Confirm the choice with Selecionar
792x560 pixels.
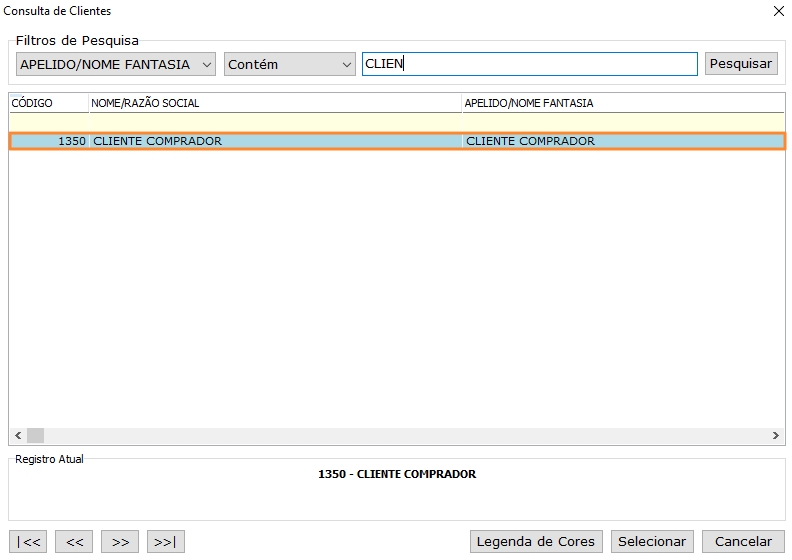pos(652,542)
